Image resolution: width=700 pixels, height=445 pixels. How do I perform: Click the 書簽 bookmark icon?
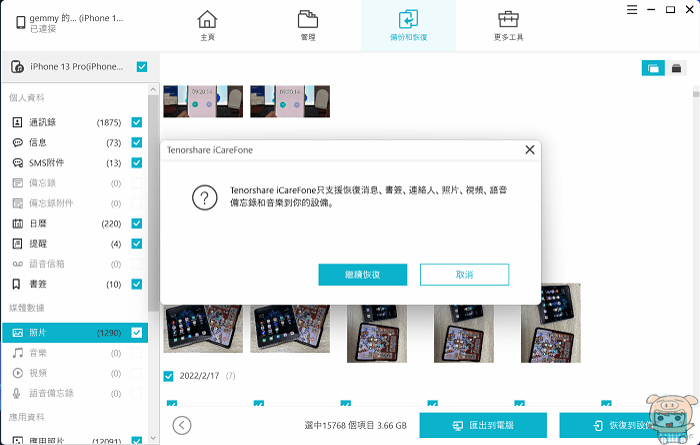click(16, 284)
